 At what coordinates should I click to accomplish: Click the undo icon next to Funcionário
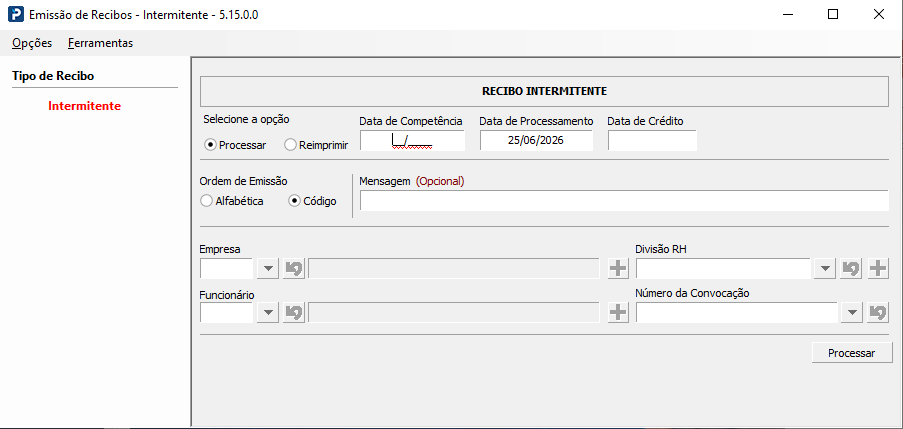click(294, 313)
